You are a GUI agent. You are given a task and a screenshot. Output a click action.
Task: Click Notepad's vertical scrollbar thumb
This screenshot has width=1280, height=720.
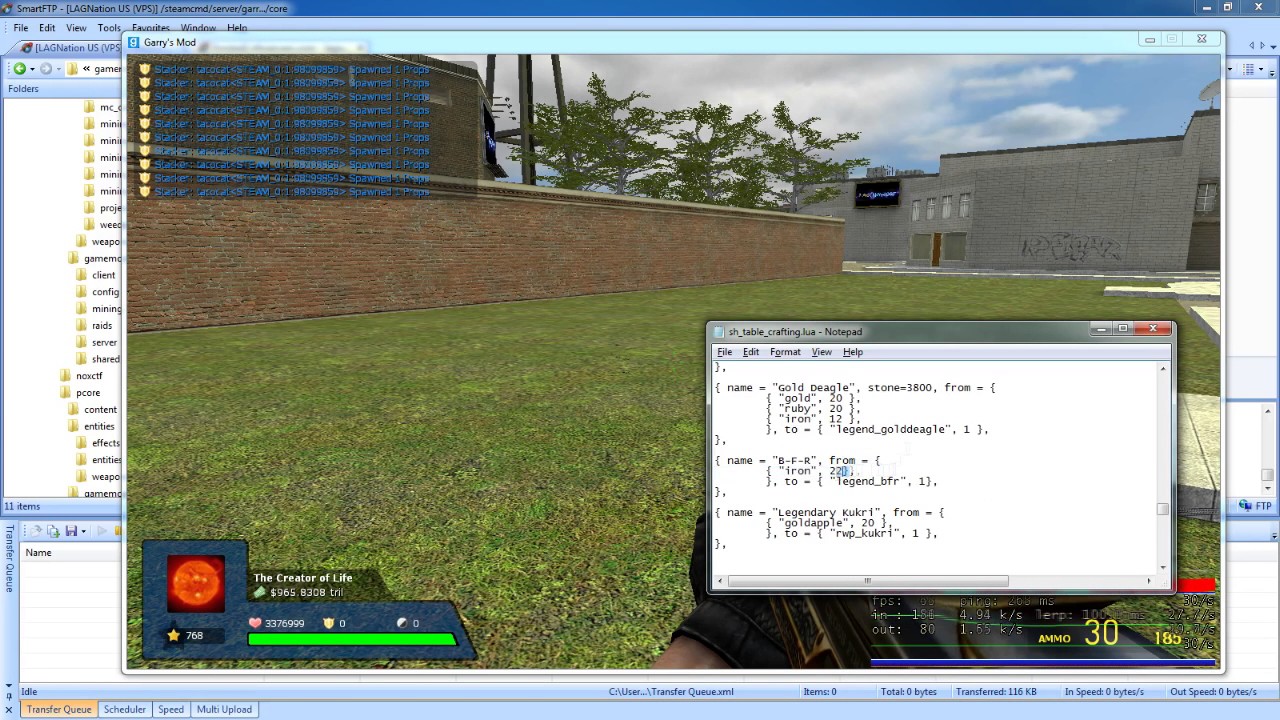click(x=1163, y=509)
